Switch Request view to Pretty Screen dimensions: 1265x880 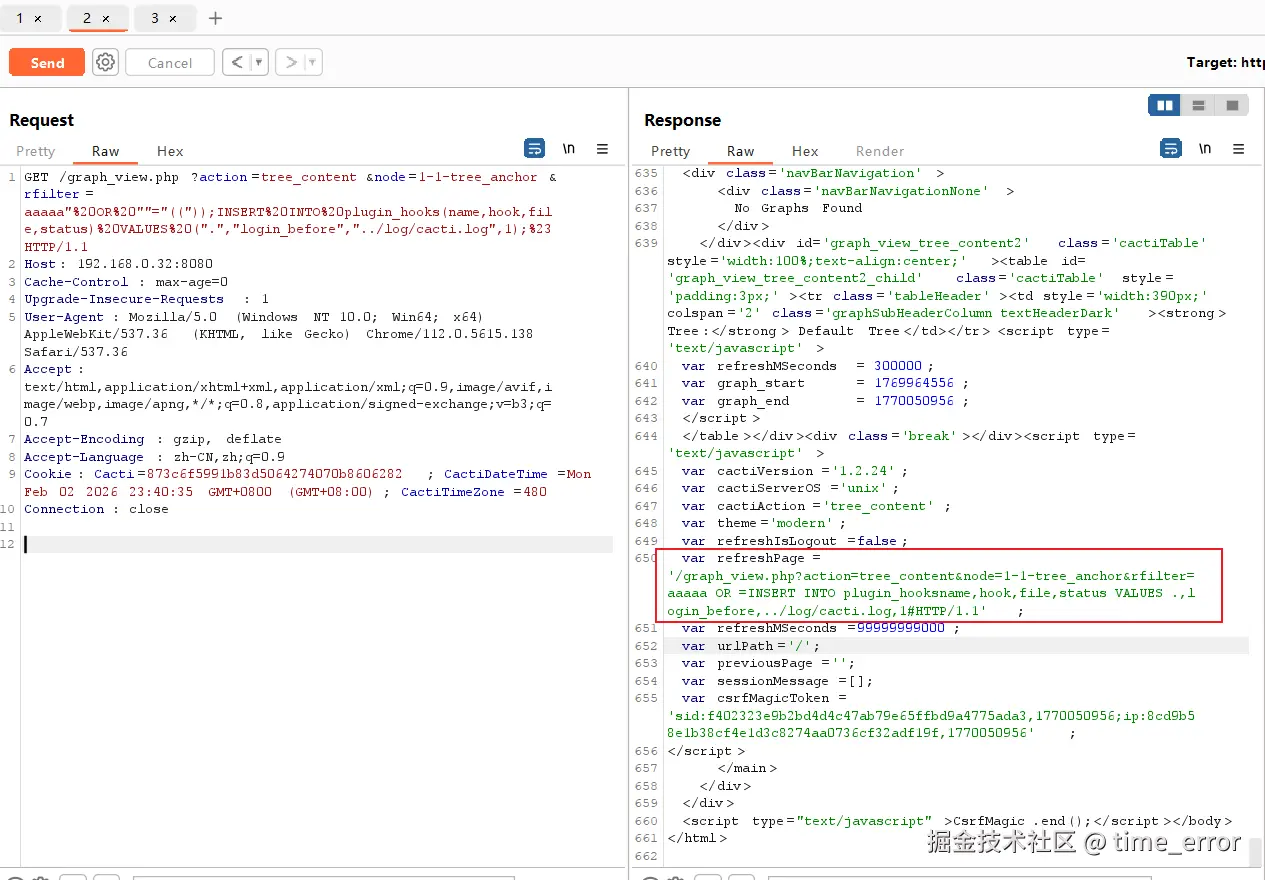coord(36,151)
